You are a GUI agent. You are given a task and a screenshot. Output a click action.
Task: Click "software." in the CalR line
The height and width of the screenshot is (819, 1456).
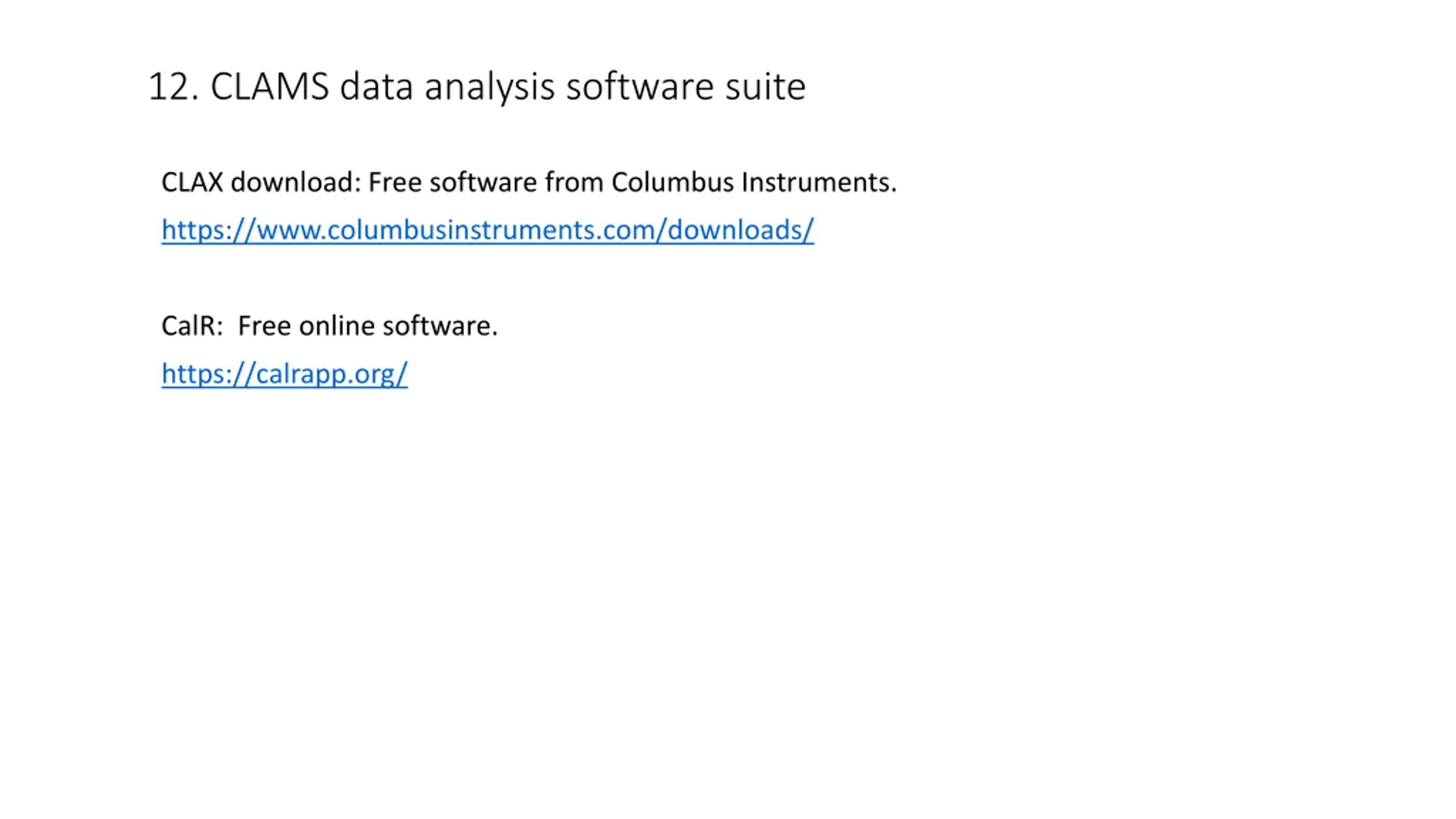[x=440, y=326]
